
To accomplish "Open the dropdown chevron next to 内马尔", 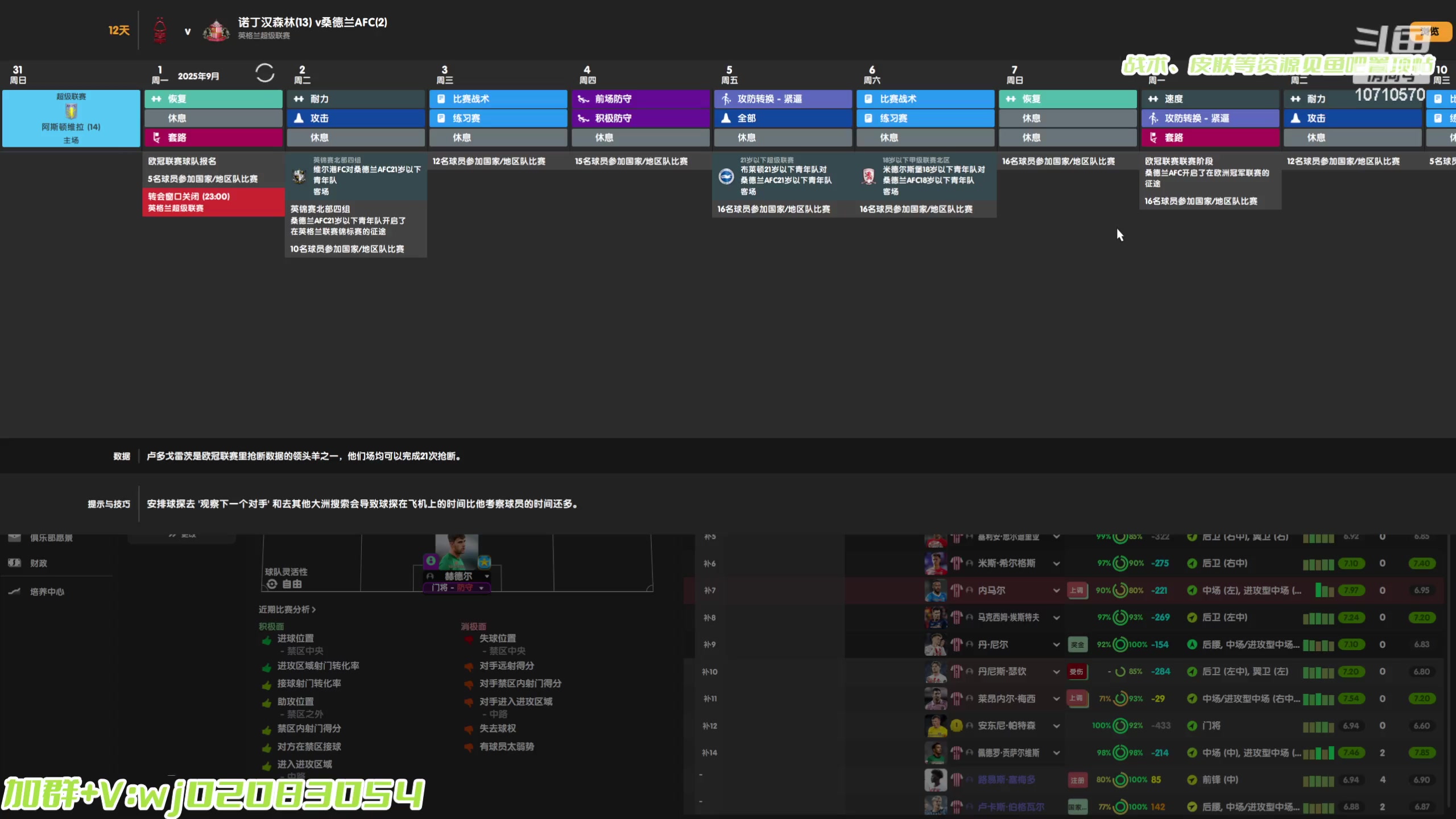I will point(1056,590).
